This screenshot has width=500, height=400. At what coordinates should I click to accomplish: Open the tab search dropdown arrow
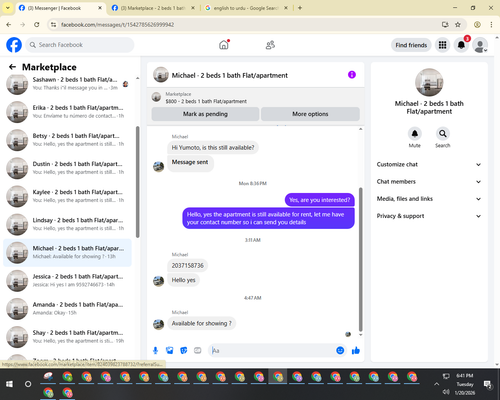[x=7, y=8]
